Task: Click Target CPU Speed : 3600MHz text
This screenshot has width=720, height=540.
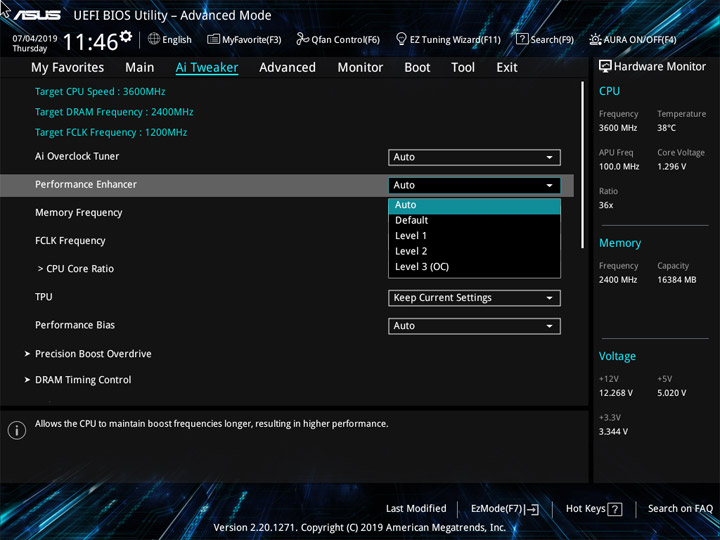Action: [x=100, y=91]
